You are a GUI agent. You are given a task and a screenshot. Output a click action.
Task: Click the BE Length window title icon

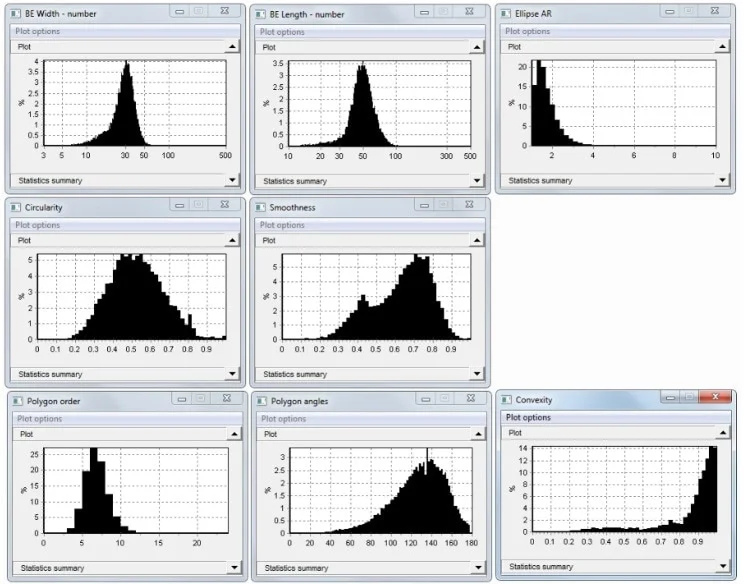(262, 15)
